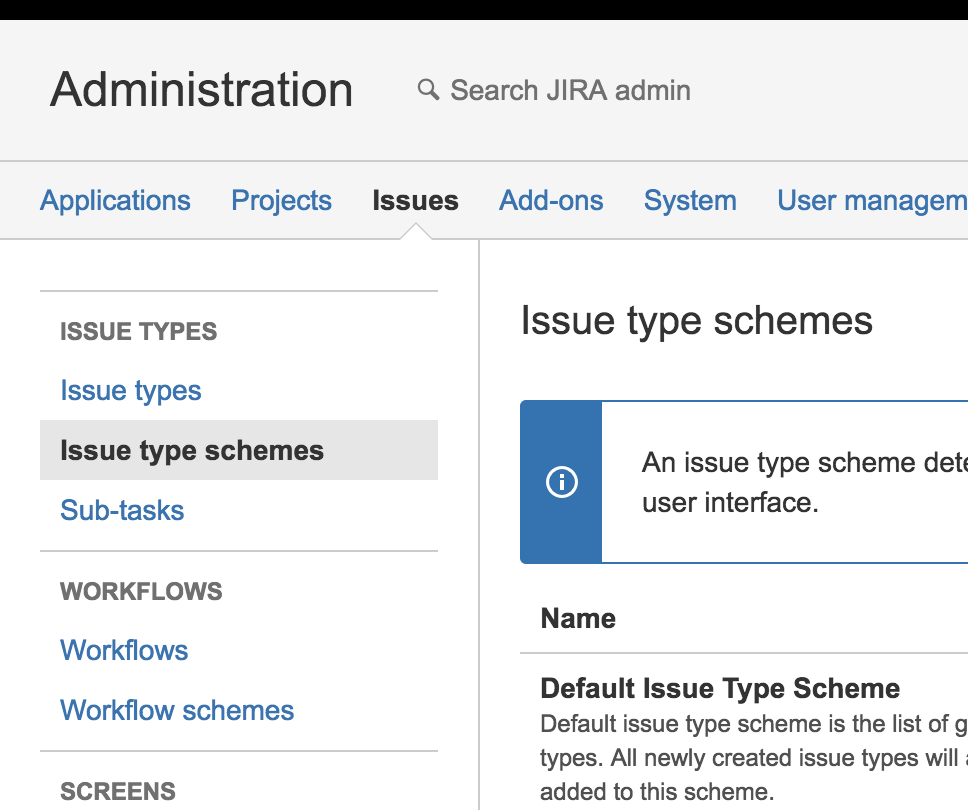Screen dimensions: 968x810
Task: Click the Name column header
Action: [x=578, y=618]
